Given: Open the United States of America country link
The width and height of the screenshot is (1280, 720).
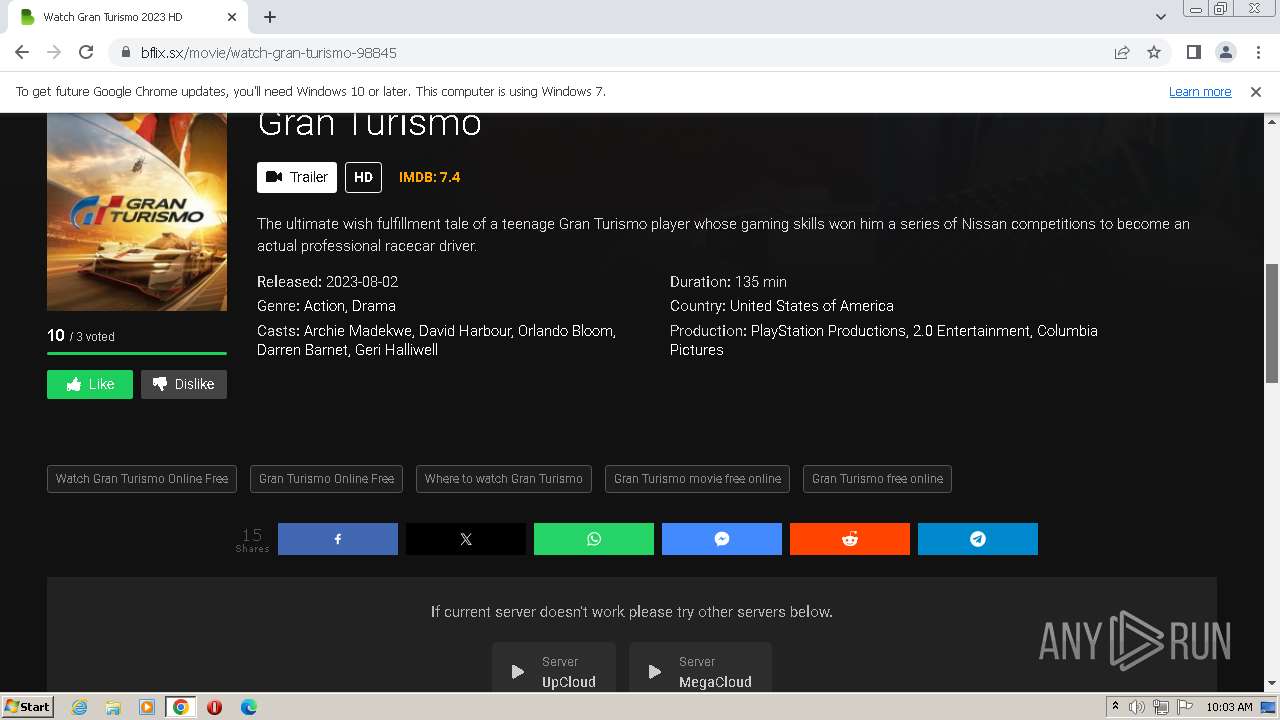Looking at the screenshot, I should pos(812,306).
